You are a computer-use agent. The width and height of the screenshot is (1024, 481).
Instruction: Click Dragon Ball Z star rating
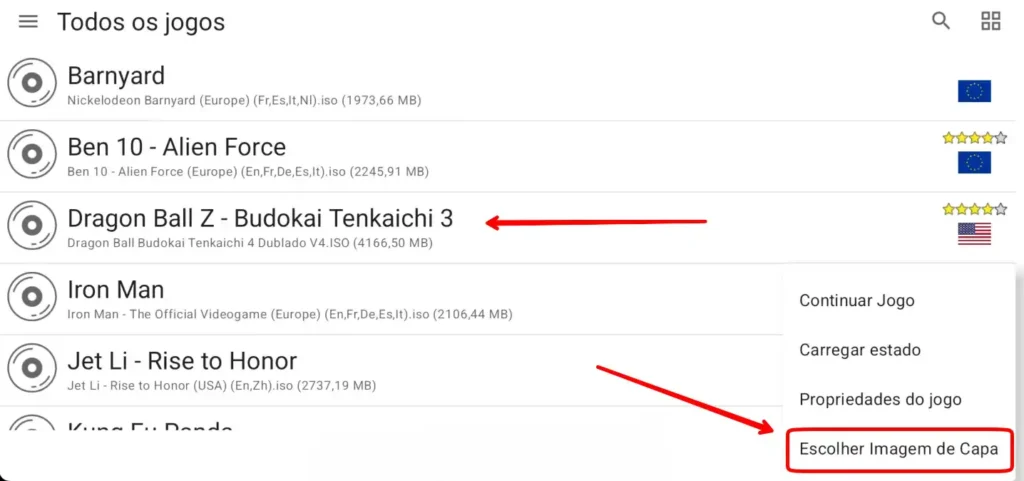pyautogui.click(x=974, y=209)
